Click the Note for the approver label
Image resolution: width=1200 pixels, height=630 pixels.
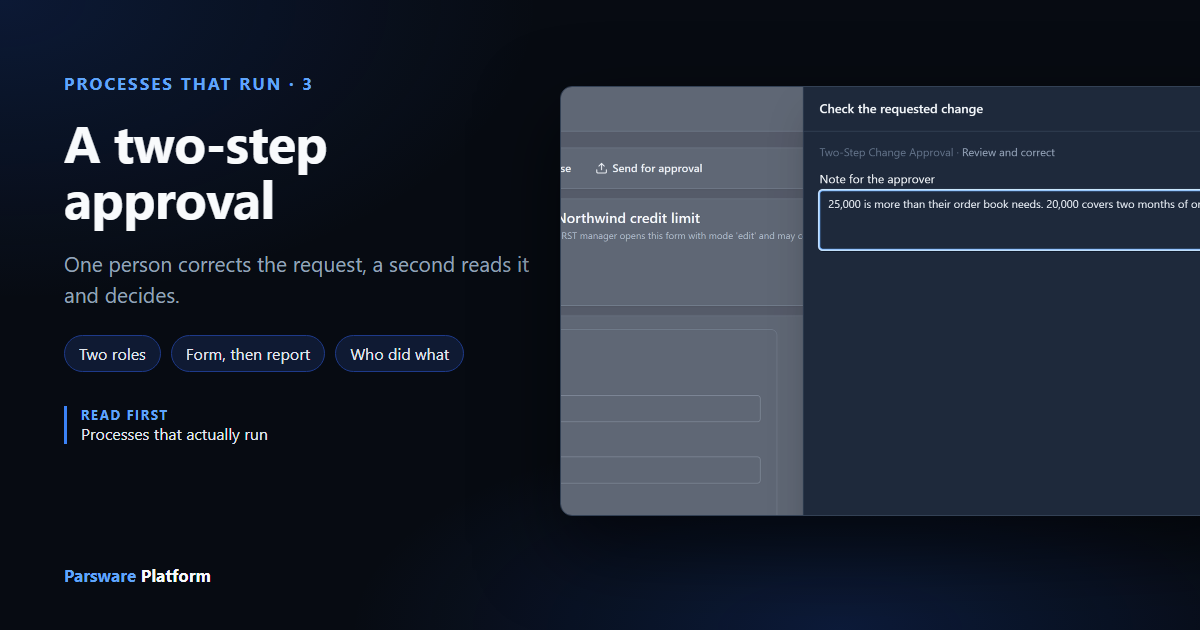coord(877,179)
